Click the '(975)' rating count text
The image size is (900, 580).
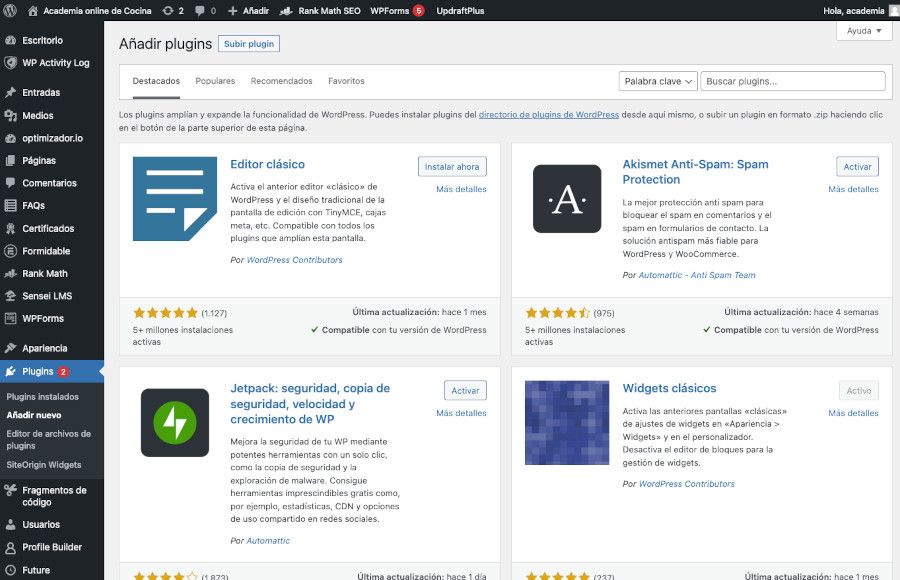tap(604, 313)
